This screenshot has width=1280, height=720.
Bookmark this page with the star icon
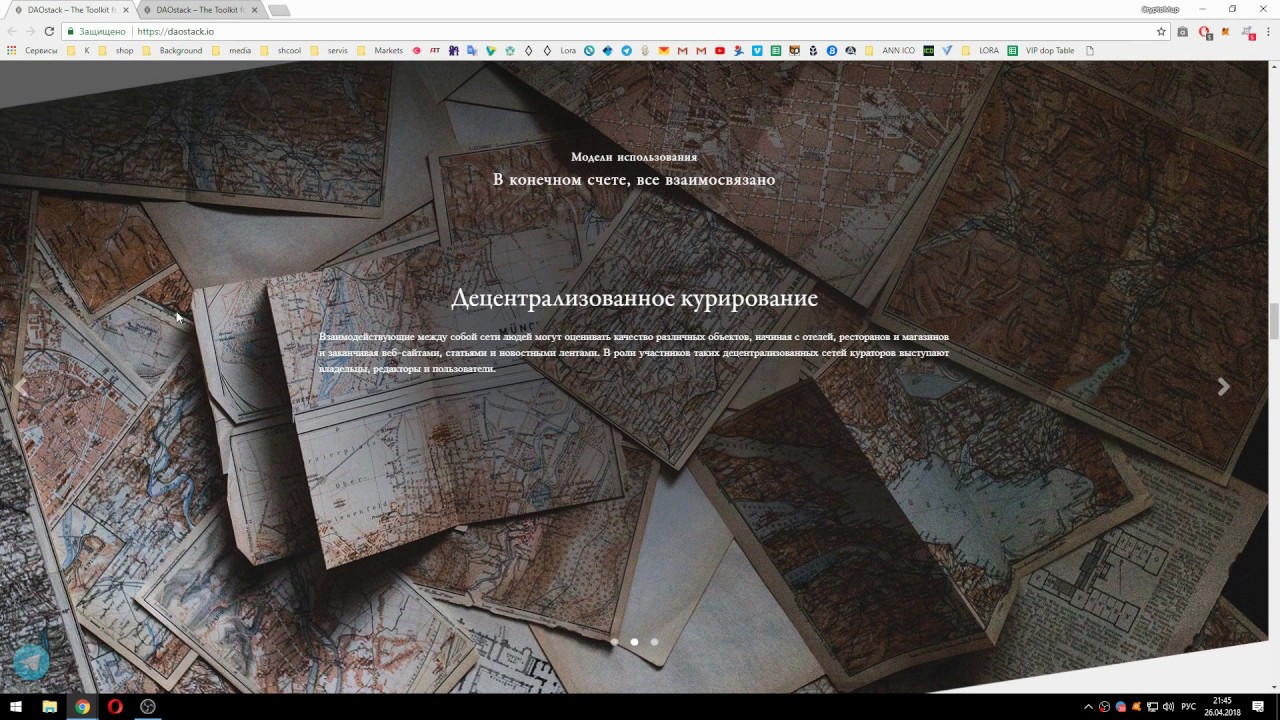tap(1161, 31)
